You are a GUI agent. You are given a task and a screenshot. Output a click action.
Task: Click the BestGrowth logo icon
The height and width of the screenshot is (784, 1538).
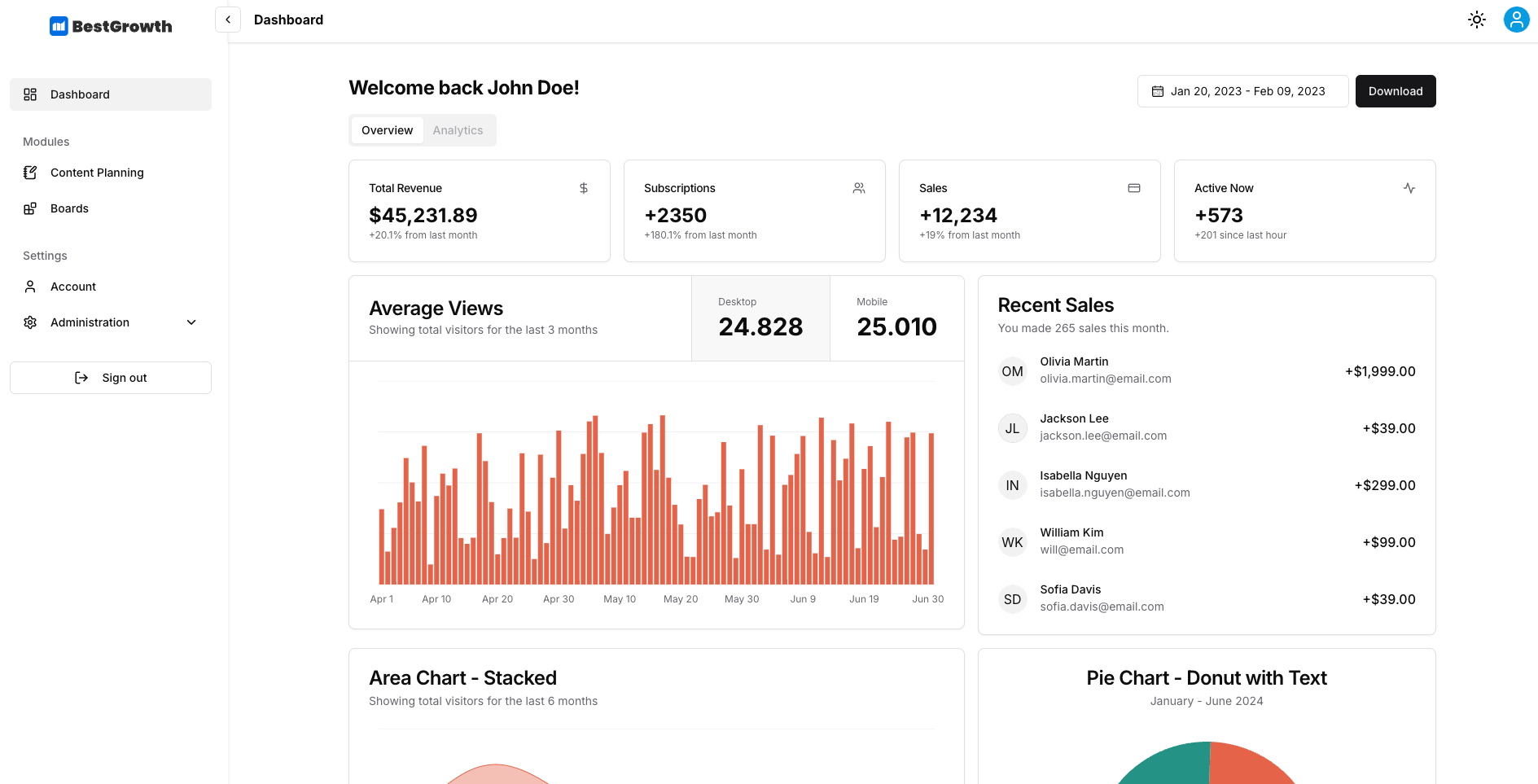59,26
